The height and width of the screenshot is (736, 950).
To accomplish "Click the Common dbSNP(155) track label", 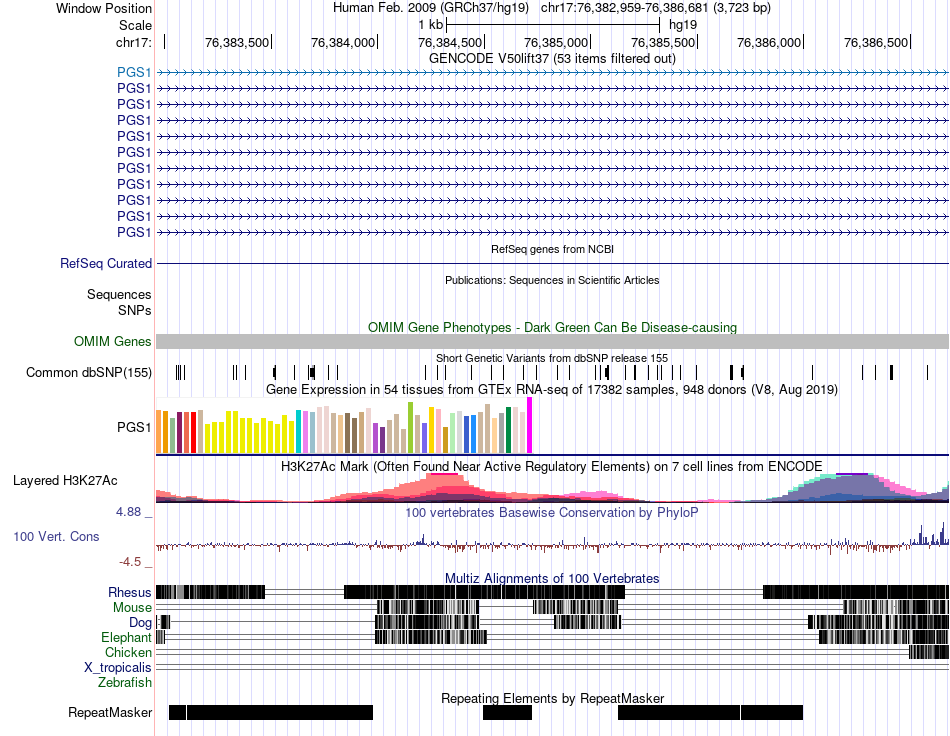I will click(88, 373).
